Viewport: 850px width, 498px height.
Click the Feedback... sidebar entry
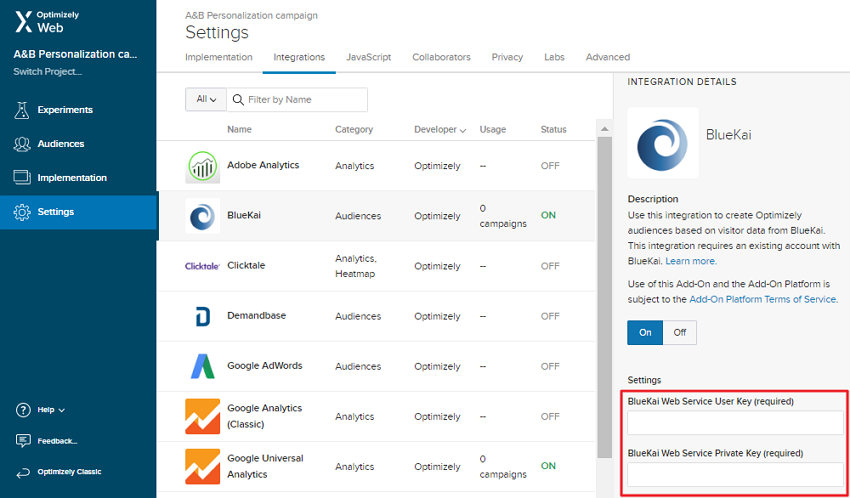click(x=57, y=441)
